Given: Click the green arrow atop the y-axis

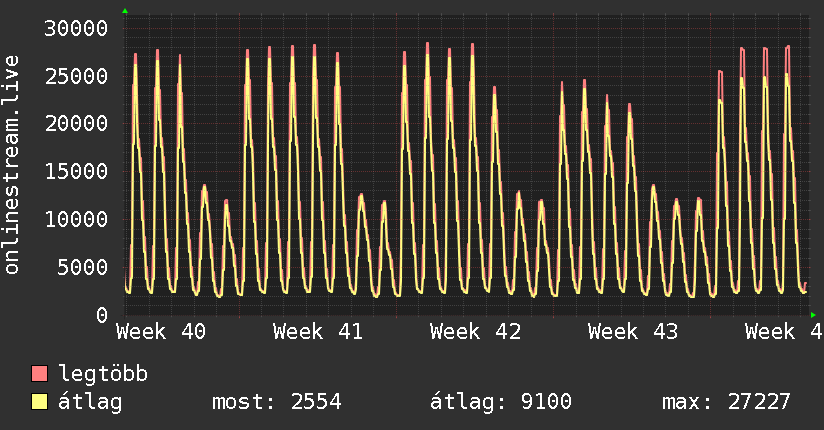Looking at the screenshot, I should [125, 11].
